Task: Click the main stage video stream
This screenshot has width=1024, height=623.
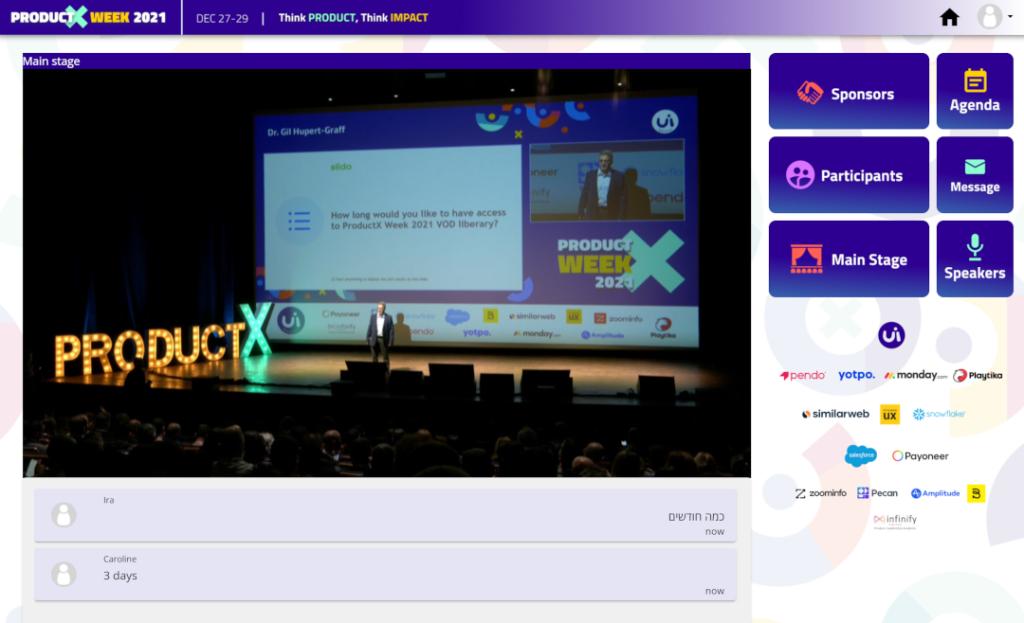Action: [x=386, y=272]
